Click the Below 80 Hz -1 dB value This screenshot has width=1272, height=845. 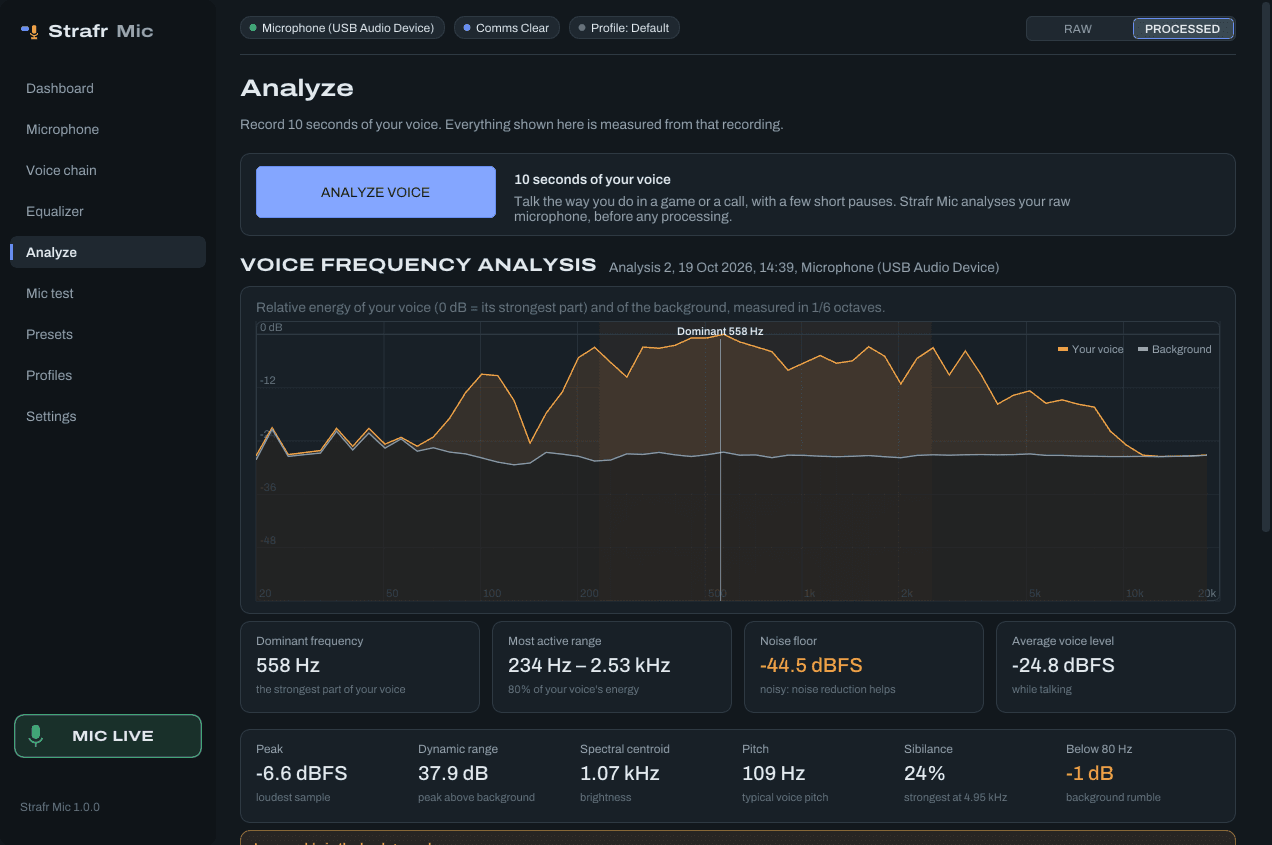tap(1090, 773)
